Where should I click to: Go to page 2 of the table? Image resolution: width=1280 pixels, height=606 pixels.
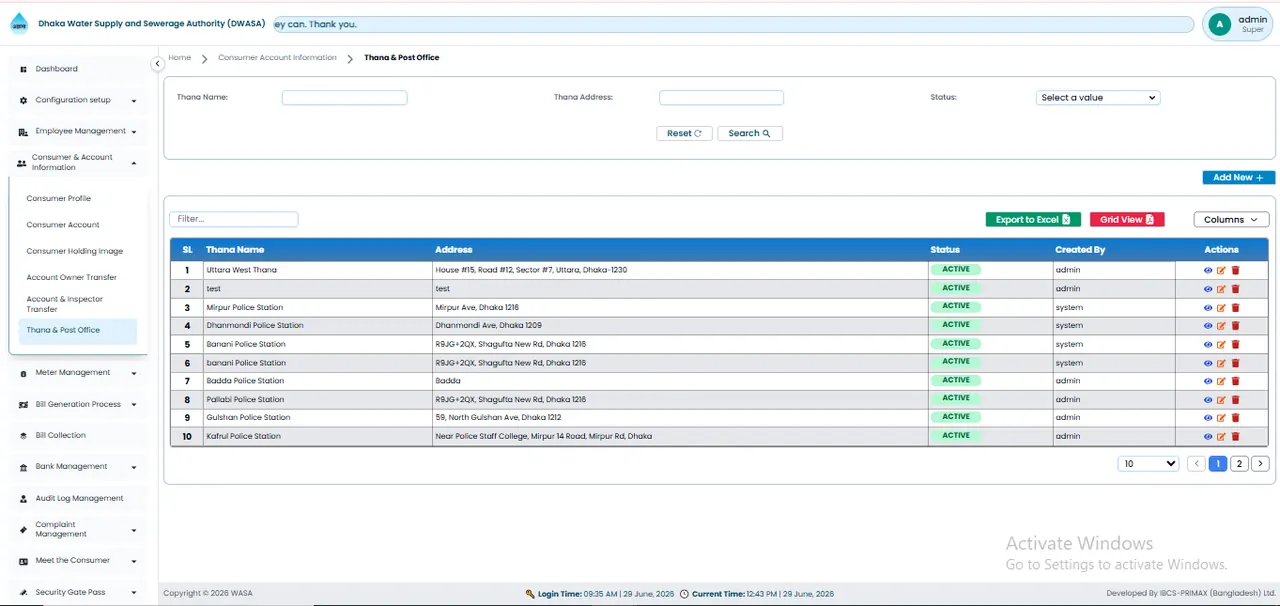(x=1239, y=464)
